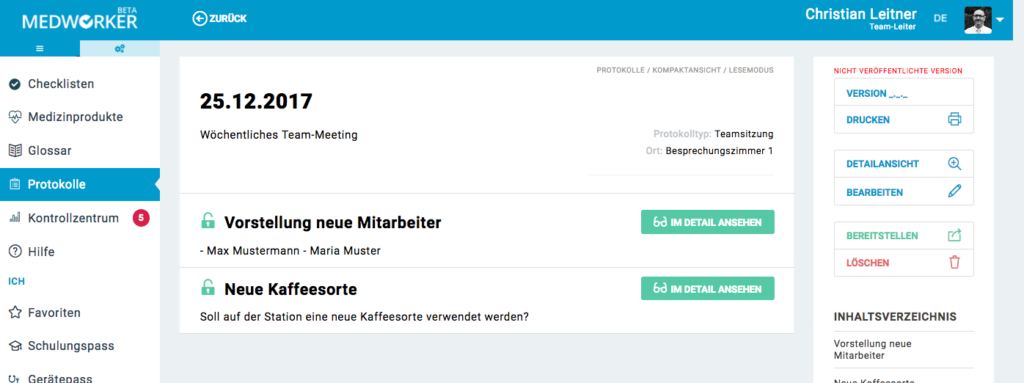Open the hamburger menu tab in sidebar
This screenshot has width=1024, height=383.
tap(40, 48)
